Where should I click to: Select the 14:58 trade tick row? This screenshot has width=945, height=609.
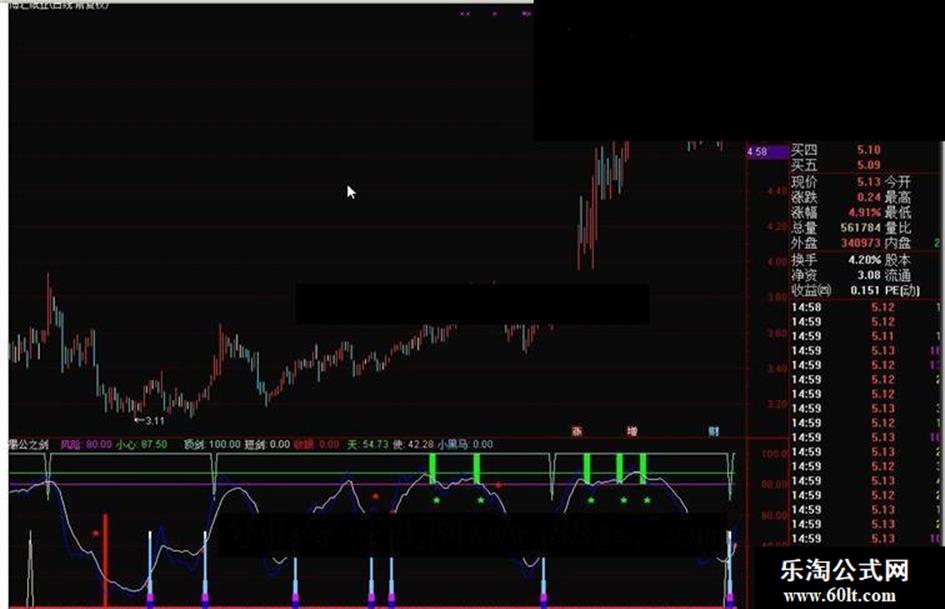pyautogui.click(x=867, y=307)
